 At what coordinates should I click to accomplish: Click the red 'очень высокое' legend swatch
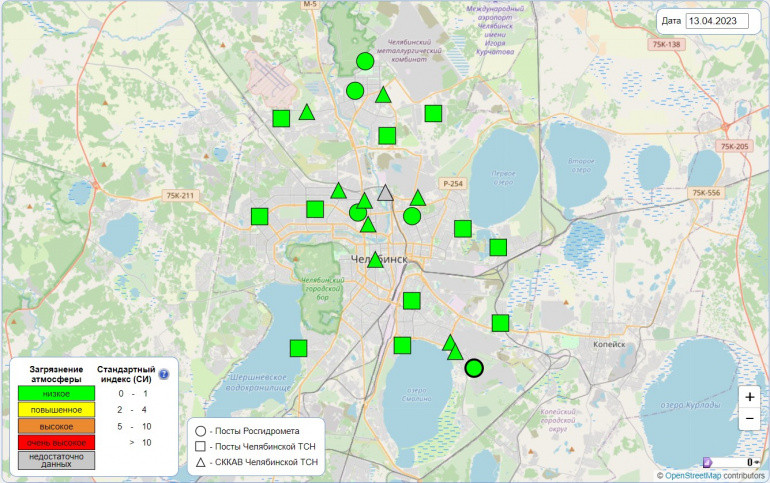point(55,442)
